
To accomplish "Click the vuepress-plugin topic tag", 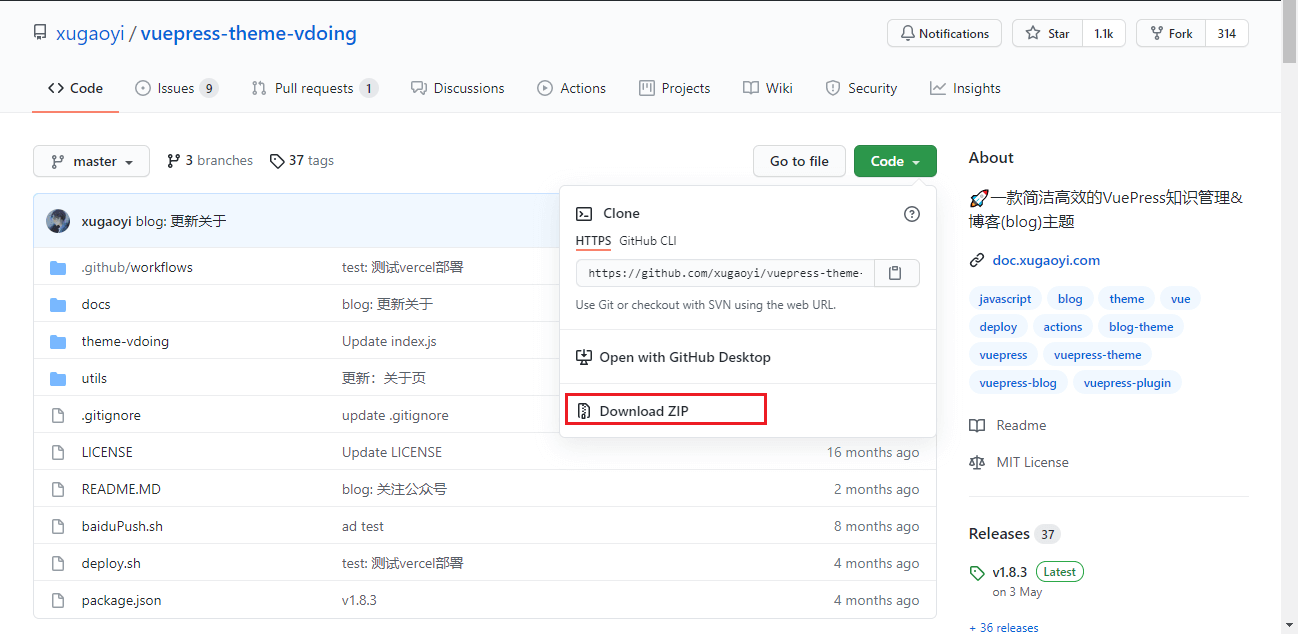I will click(x=1127, y=383).
